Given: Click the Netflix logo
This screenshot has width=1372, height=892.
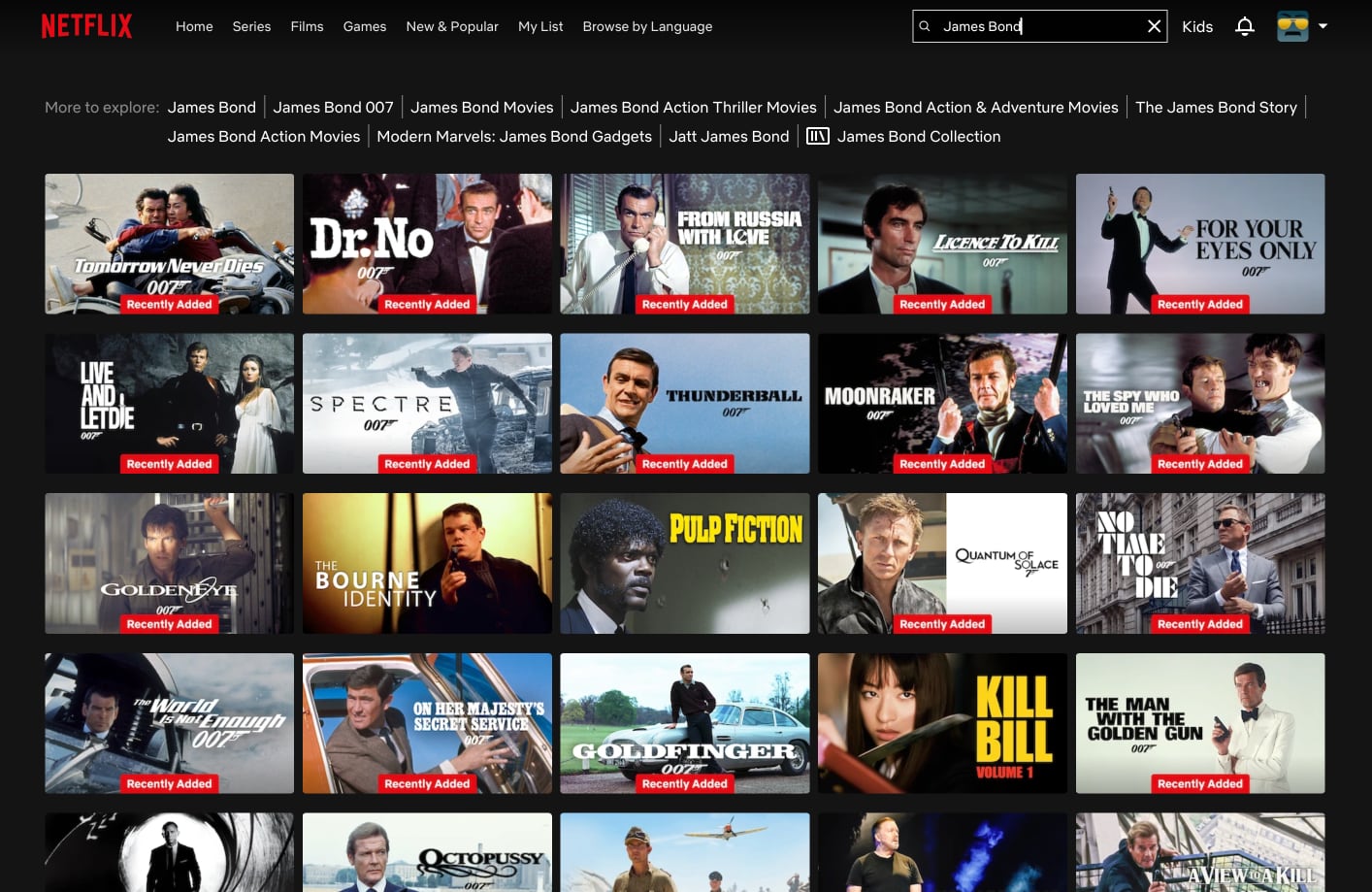Looking at the screenshot, I should 86,25.
